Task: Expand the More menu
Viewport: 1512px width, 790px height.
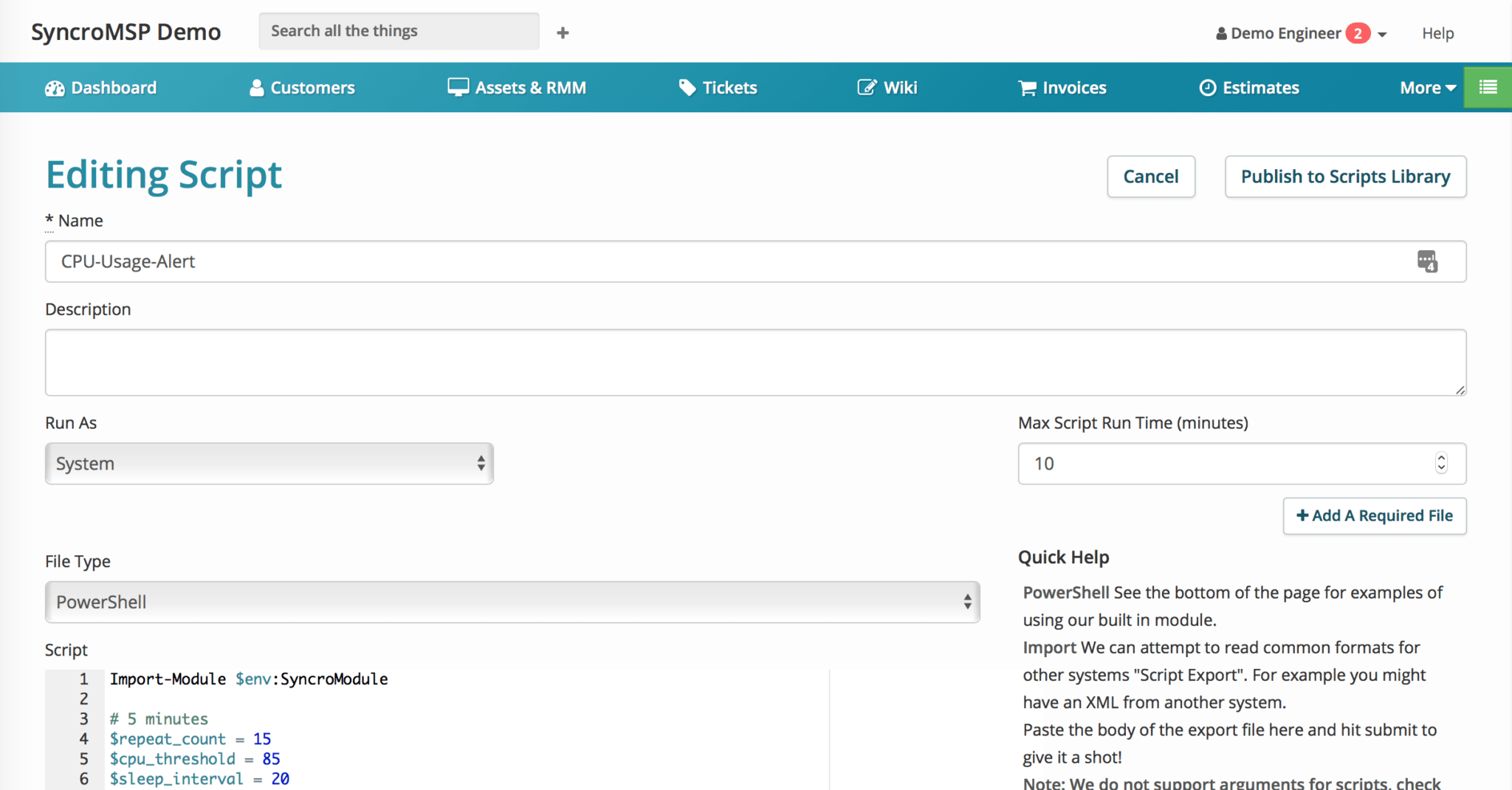Action: [1428, 88]
